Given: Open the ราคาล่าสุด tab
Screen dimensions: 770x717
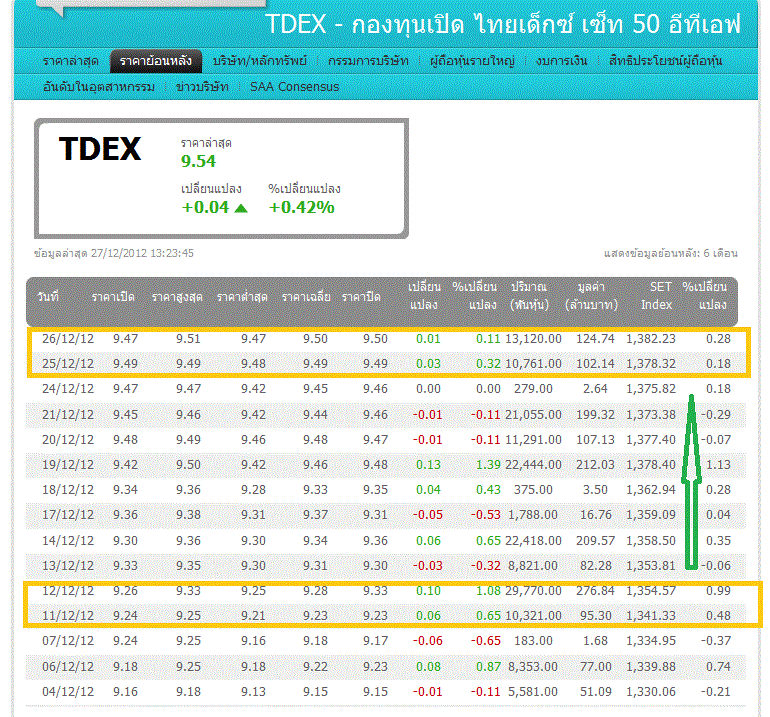Looking at the screenshot, I should [71, 61].
